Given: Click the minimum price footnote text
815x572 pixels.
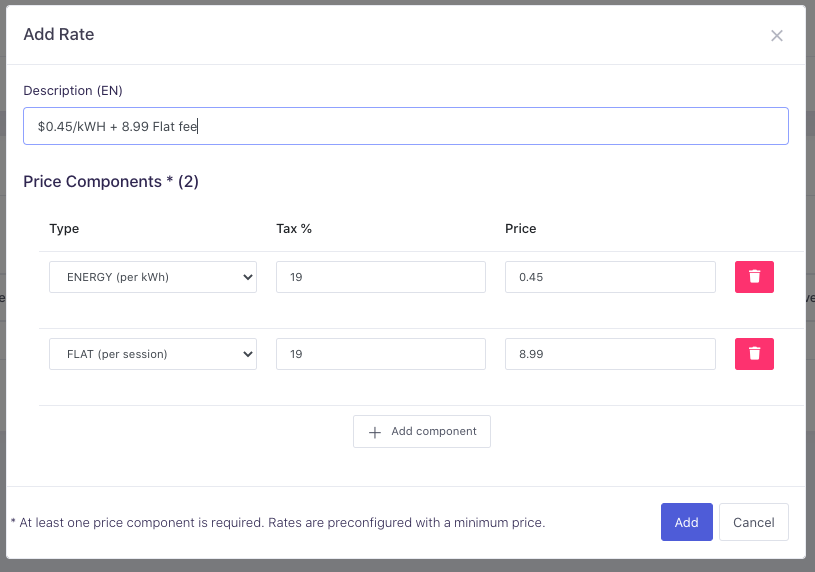Looking at the screenshot, I should click(278, 522).
